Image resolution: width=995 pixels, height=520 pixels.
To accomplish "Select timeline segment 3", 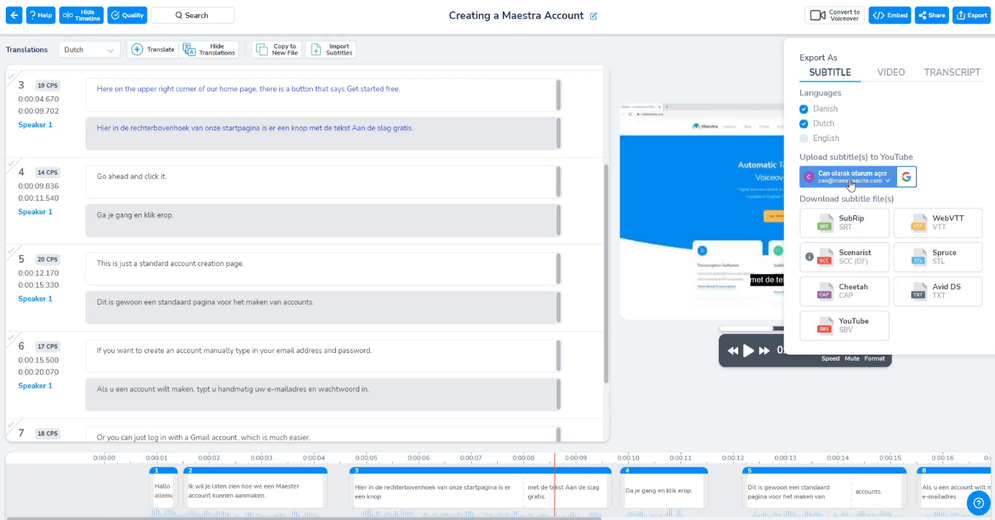I will click(480, 488).
